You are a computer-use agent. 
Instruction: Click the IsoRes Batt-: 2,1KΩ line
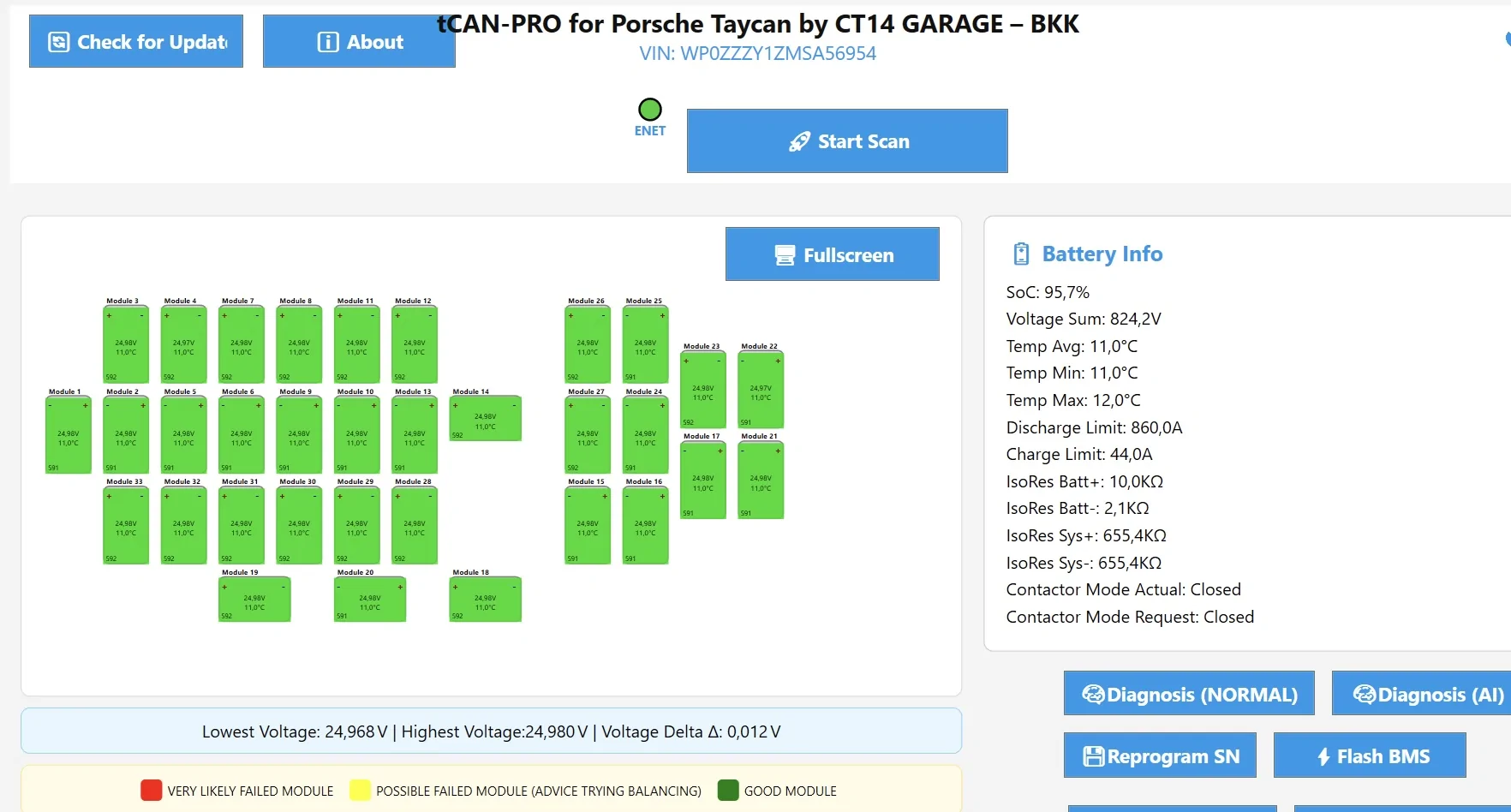1078,508
